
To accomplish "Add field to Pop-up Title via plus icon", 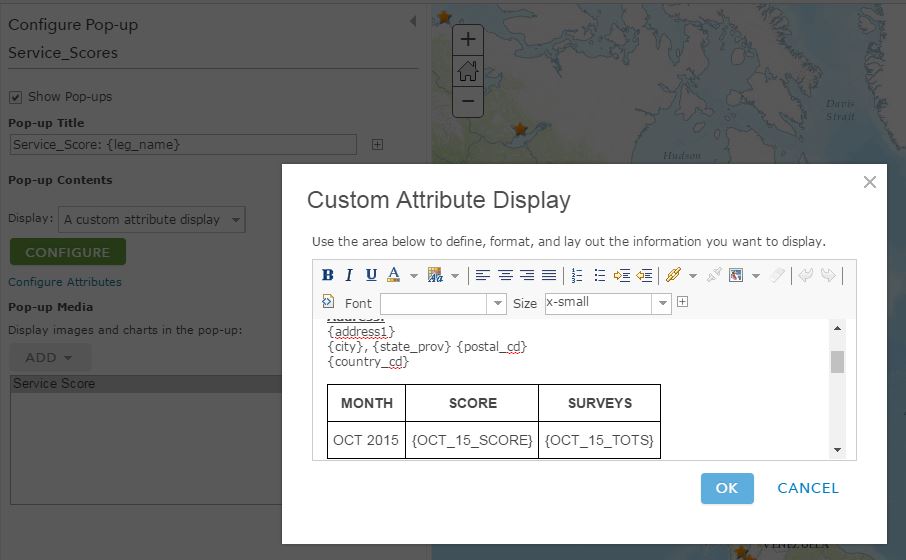I will coord(377,144).
